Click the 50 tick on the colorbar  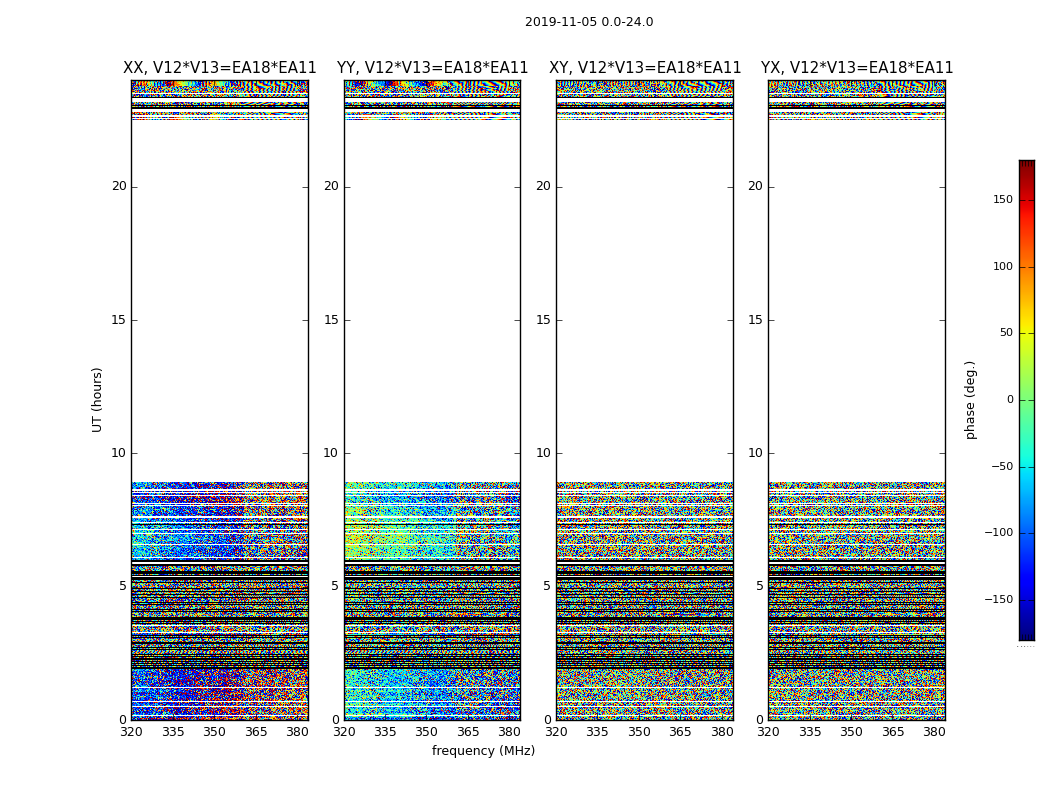click(1006, 333)
